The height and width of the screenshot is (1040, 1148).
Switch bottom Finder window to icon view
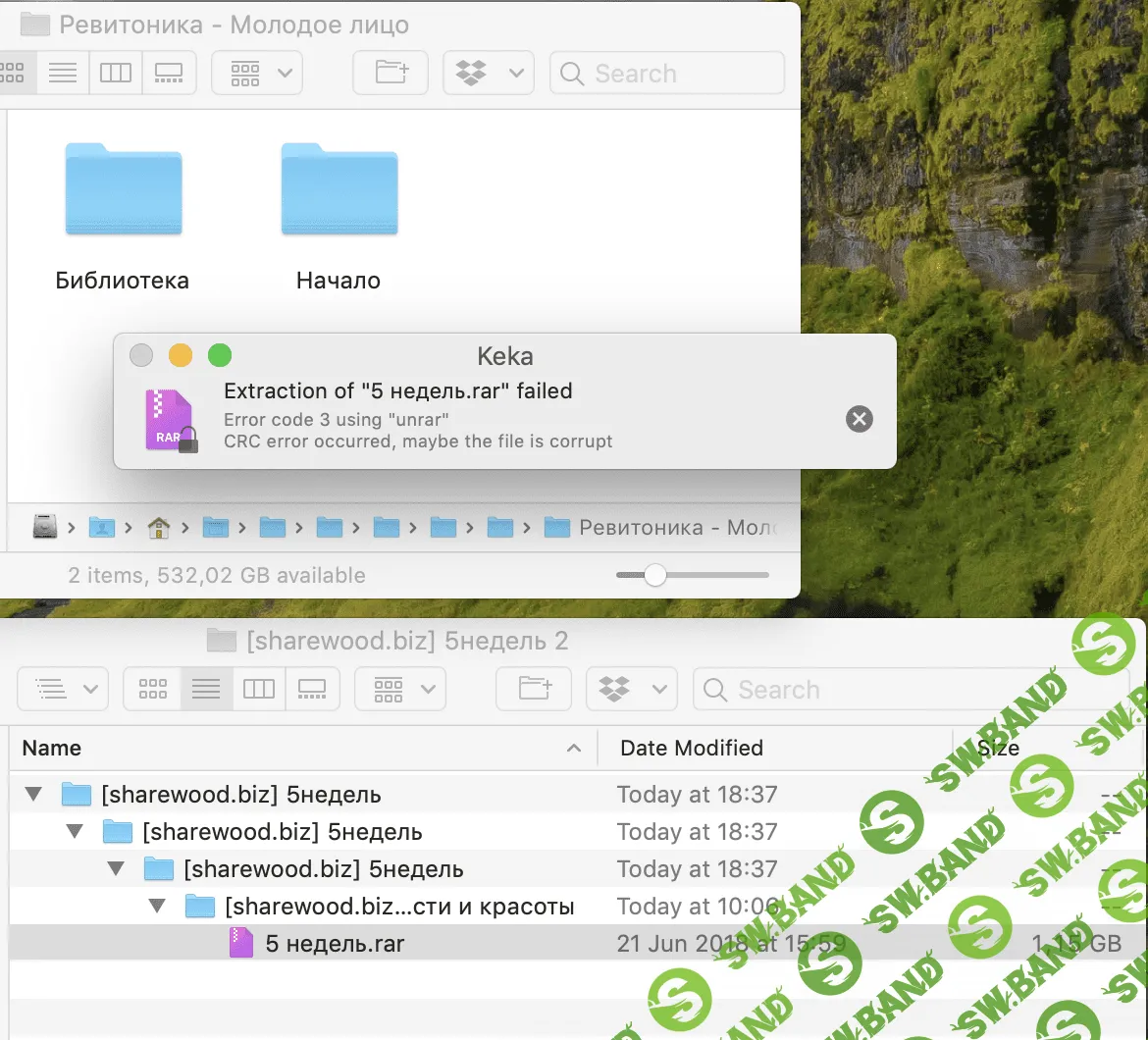pos(153,689)
